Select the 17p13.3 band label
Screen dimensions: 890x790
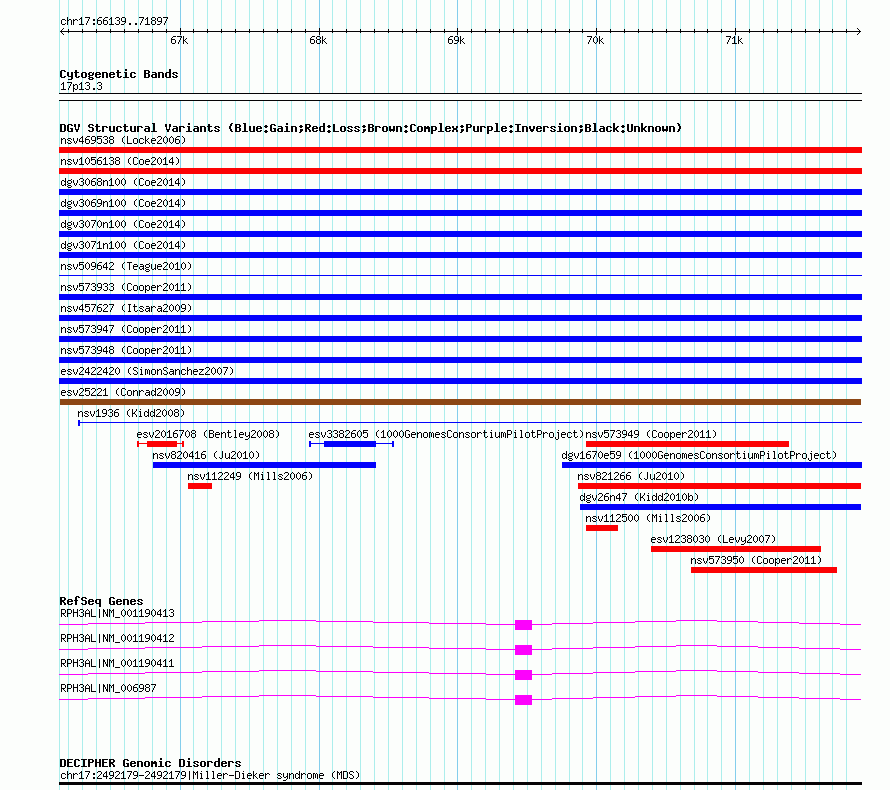click(x=81, y=86)
